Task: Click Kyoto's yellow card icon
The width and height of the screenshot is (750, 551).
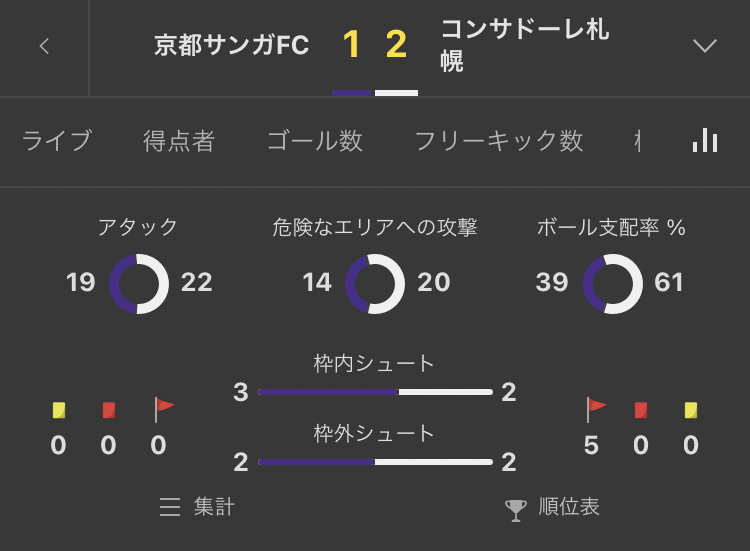Action: coord(59,410)
